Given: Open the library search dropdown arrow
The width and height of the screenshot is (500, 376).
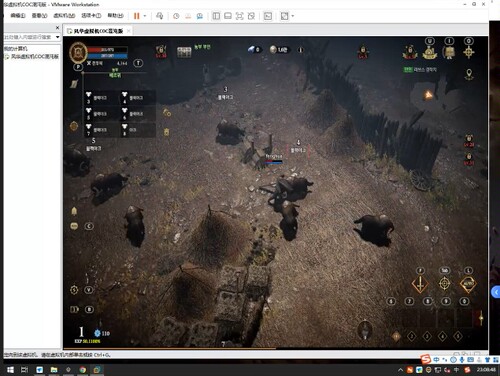Looking at the screenshot, I should point(58,37).
